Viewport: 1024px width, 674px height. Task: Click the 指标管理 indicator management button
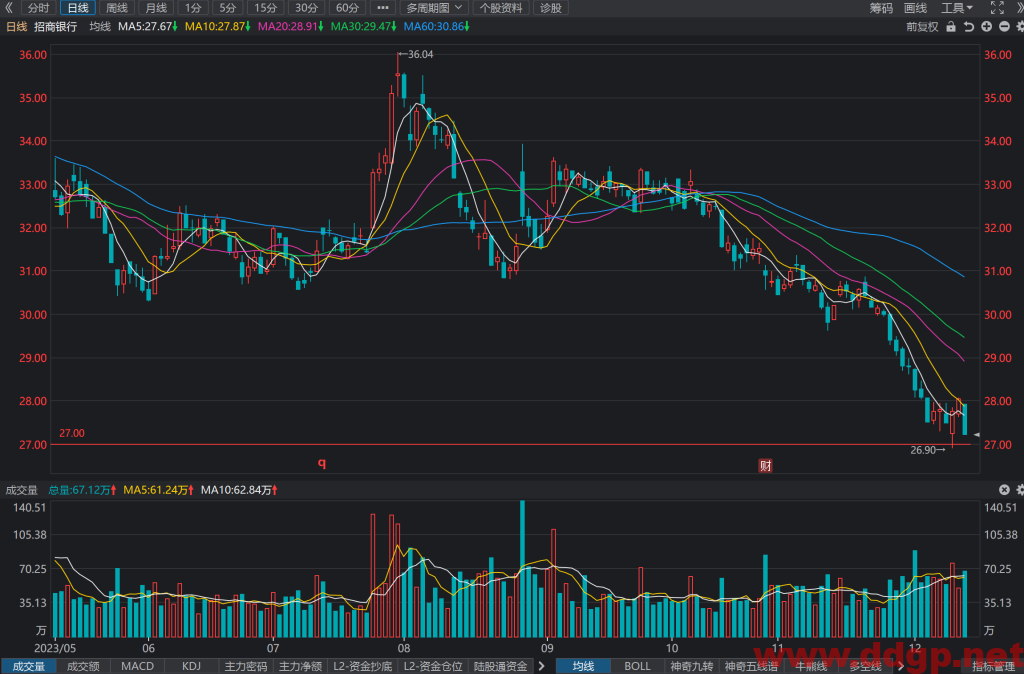pos(992,666)
